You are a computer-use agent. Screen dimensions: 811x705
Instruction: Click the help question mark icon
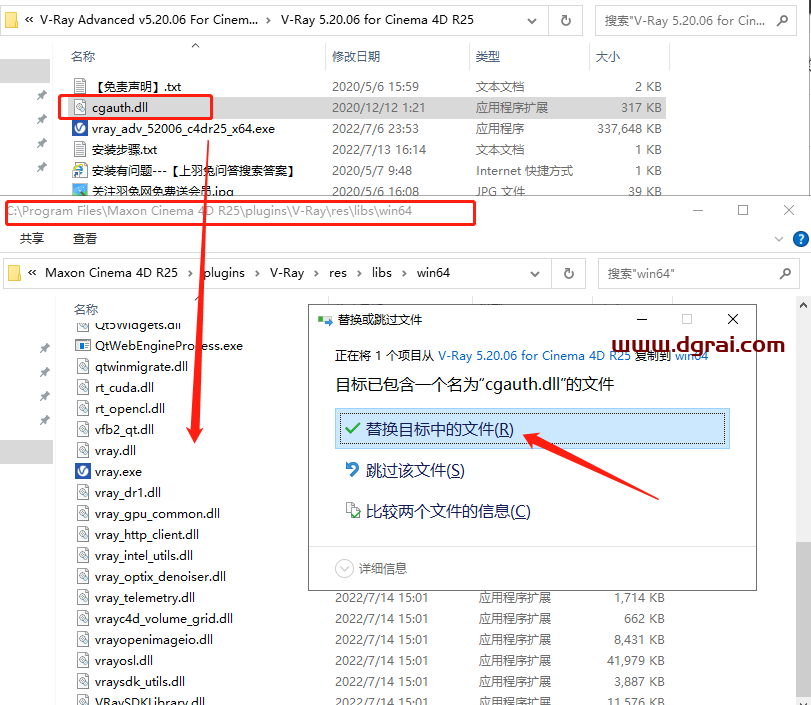click(800, 239)
